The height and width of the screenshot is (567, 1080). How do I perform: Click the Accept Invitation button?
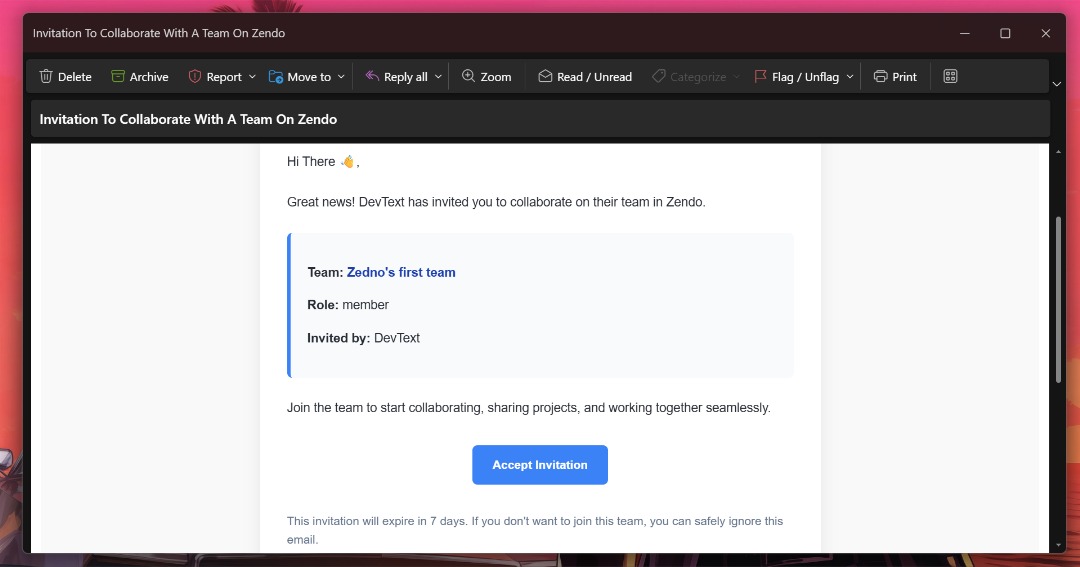pos(540,465)
